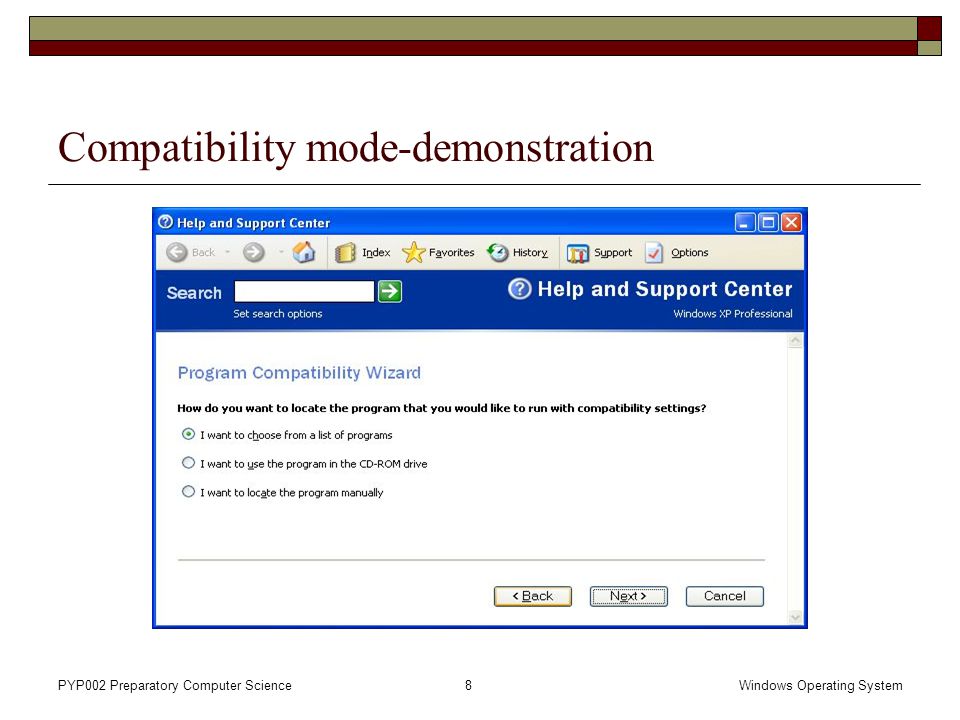Go to the Home page icon

pos(304,252)
